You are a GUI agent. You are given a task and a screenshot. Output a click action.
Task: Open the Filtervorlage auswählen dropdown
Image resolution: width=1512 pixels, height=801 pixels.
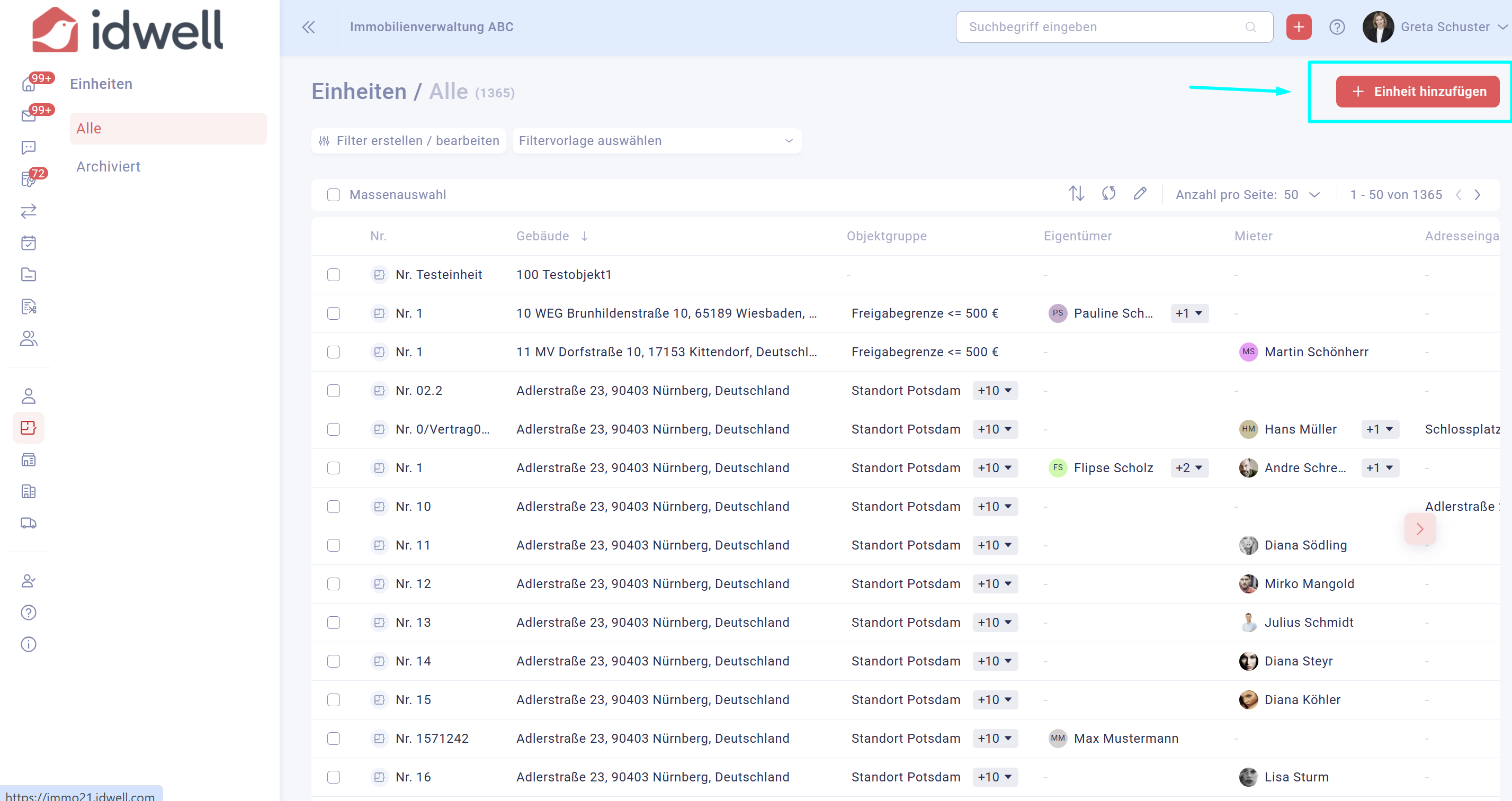[656, 141]
